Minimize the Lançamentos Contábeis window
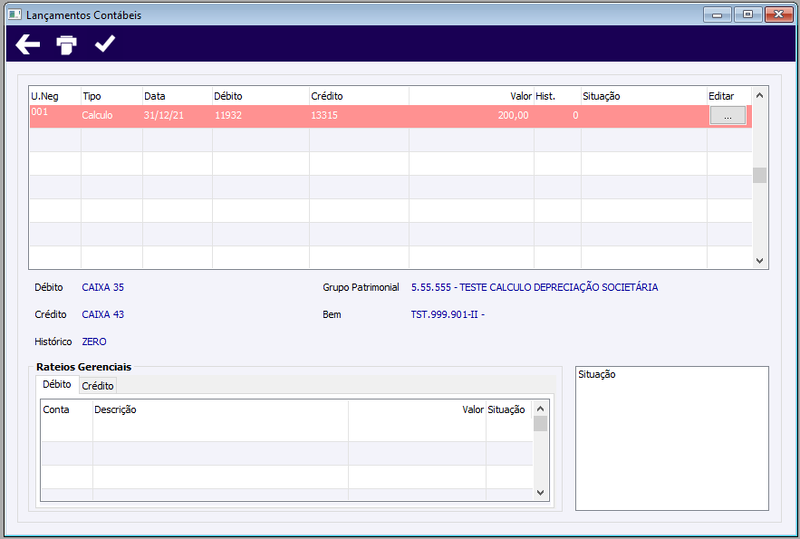800x539 pixels. 717,14
